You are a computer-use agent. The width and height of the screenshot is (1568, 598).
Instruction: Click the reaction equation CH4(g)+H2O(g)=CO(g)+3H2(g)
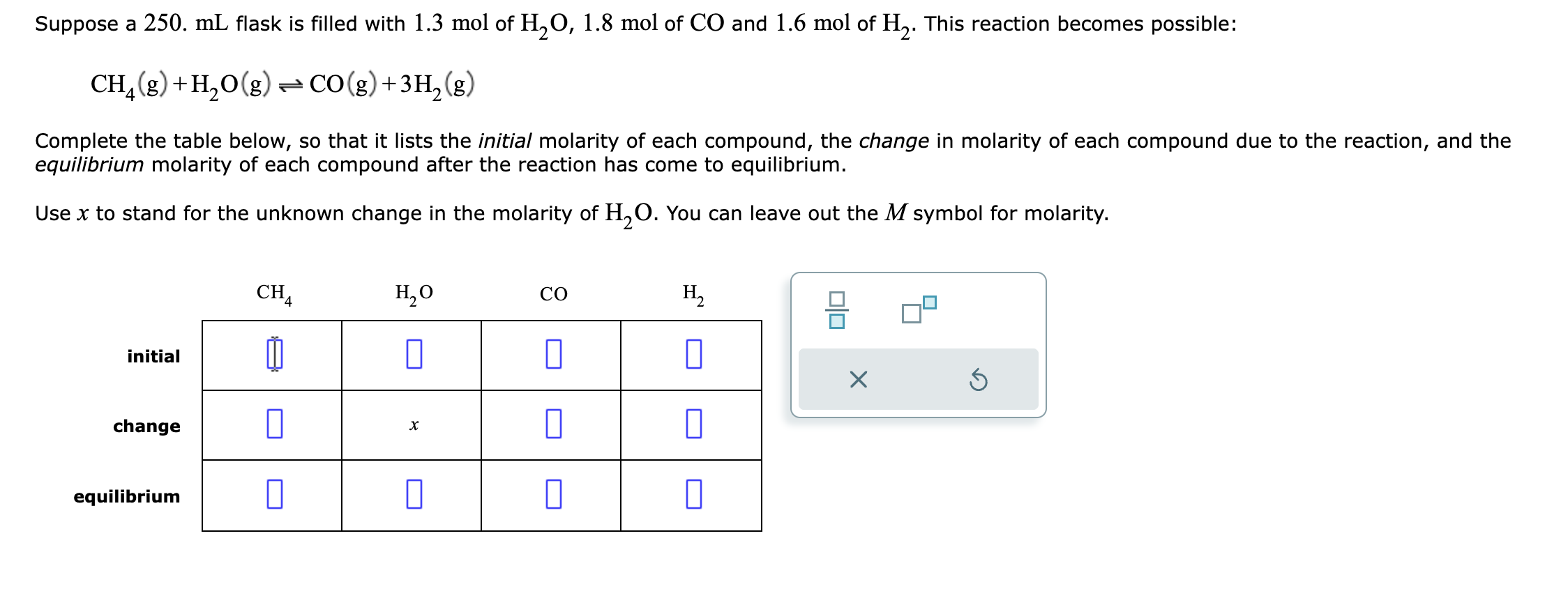(x=282, y=84)
